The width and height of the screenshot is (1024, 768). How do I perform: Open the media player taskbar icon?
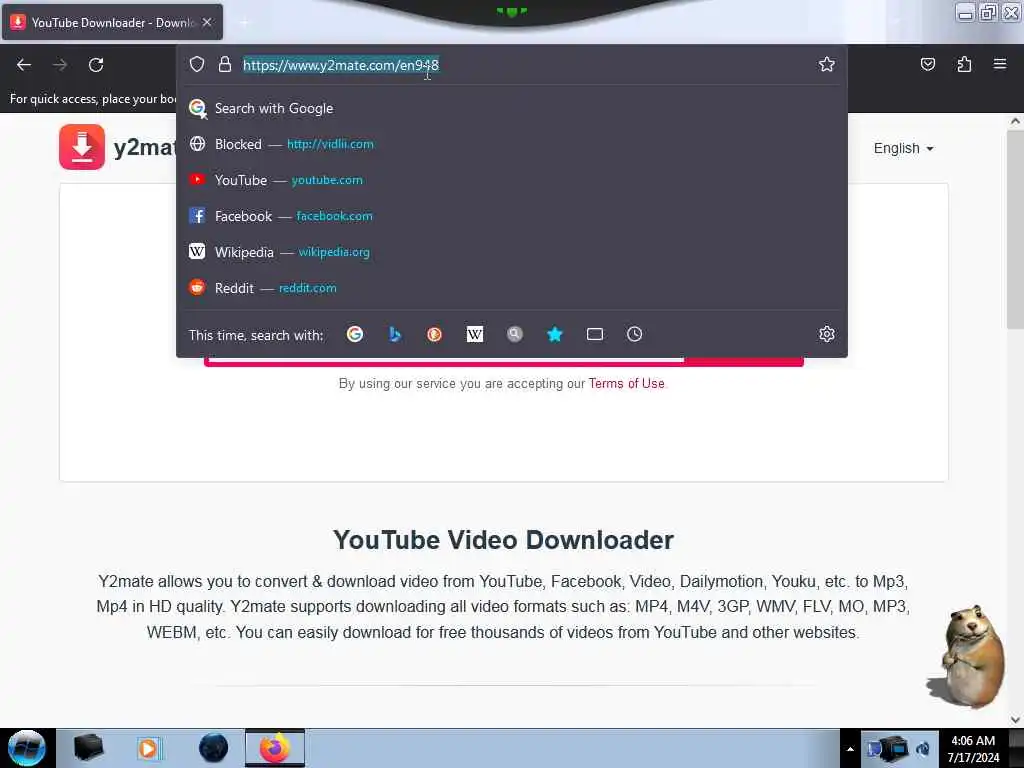[148, 748]
